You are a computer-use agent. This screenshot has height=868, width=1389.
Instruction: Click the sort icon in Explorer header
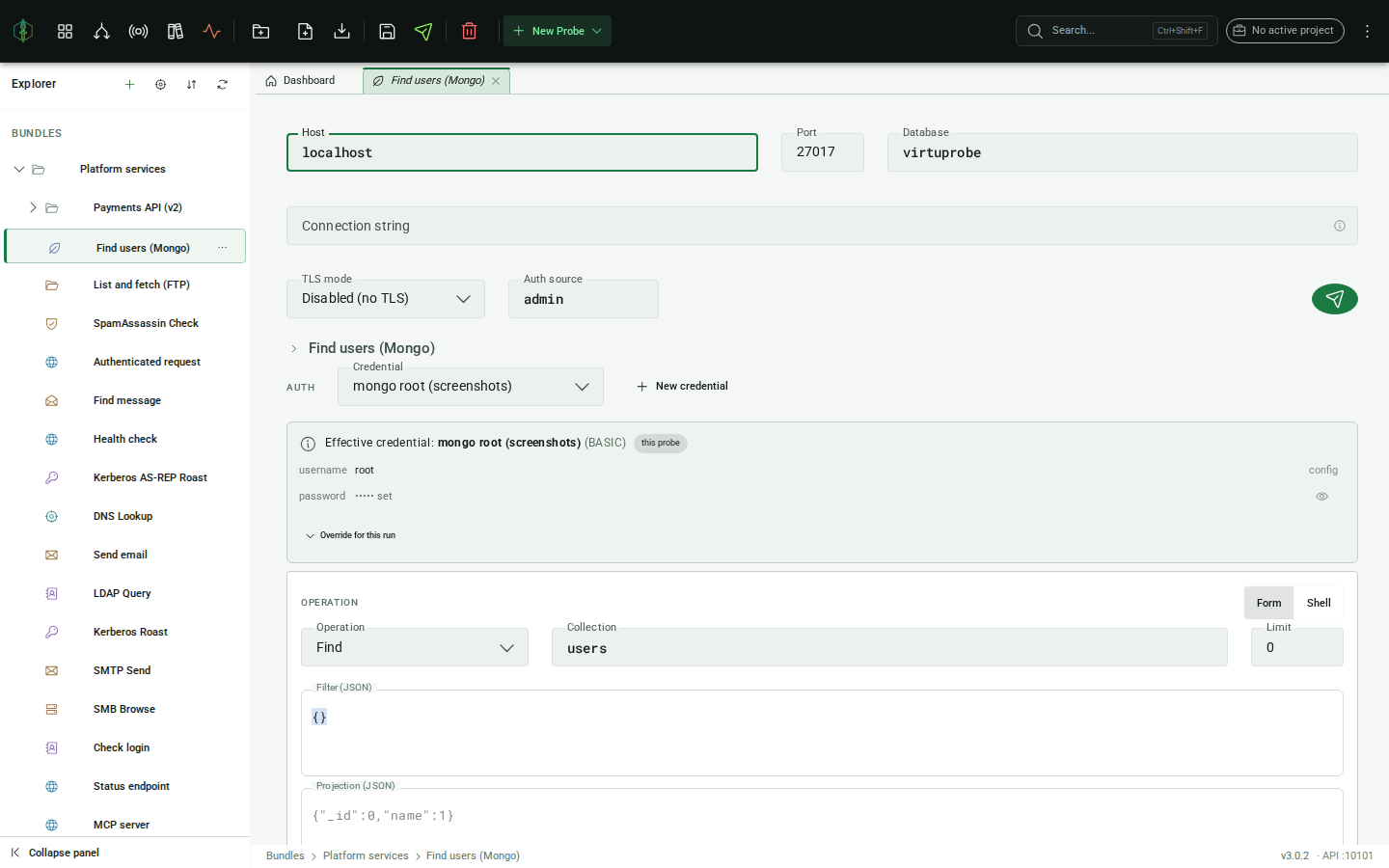click(x=191, y=85)
